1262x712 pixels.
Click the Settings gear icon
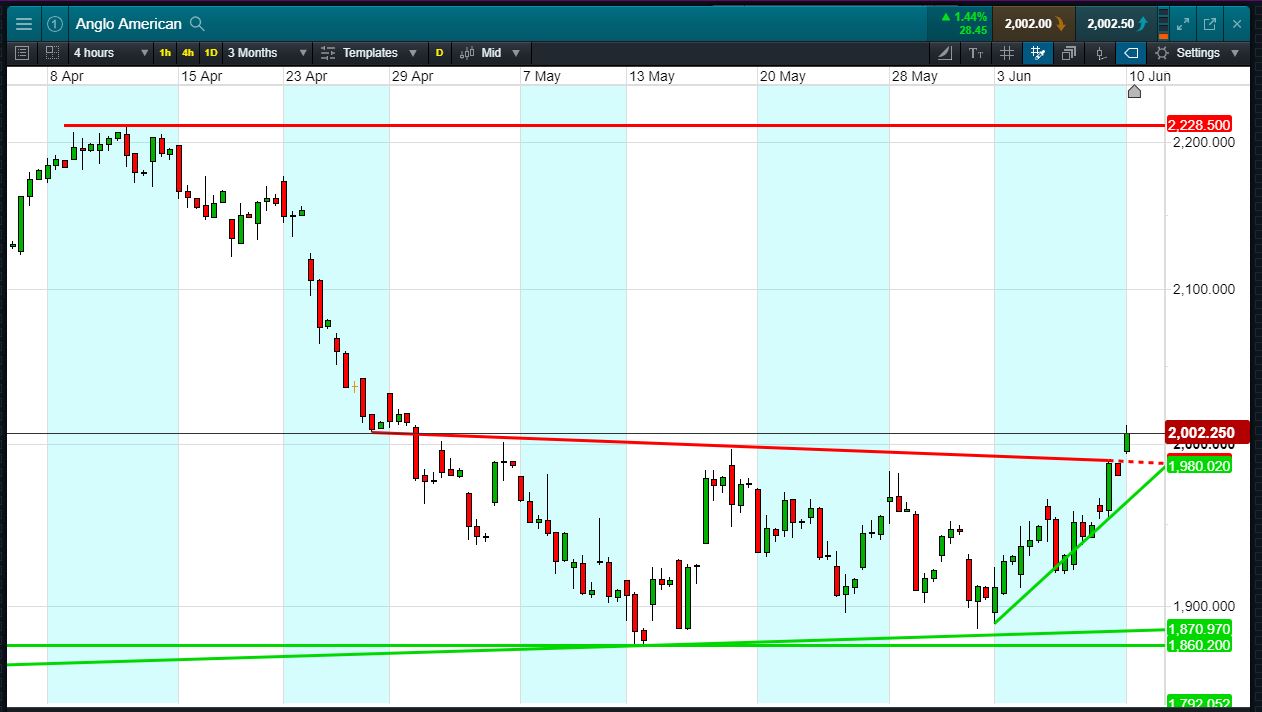(1162, 53)
